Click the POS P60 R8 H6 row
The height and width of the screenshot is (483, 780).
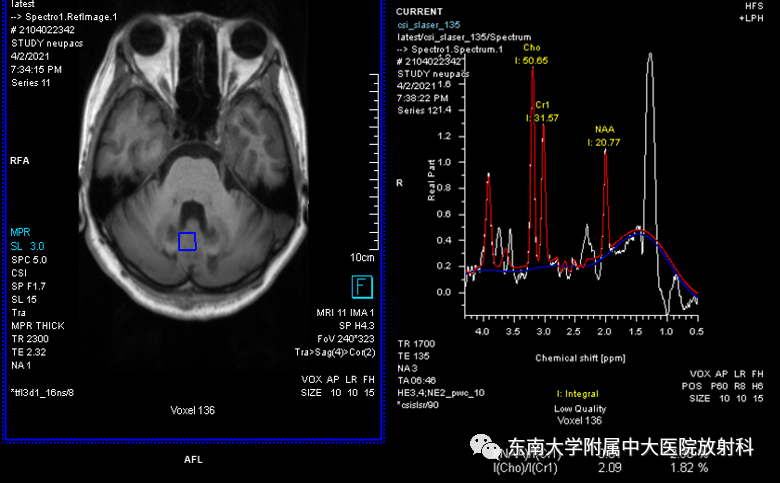click(x=722, y=386)
